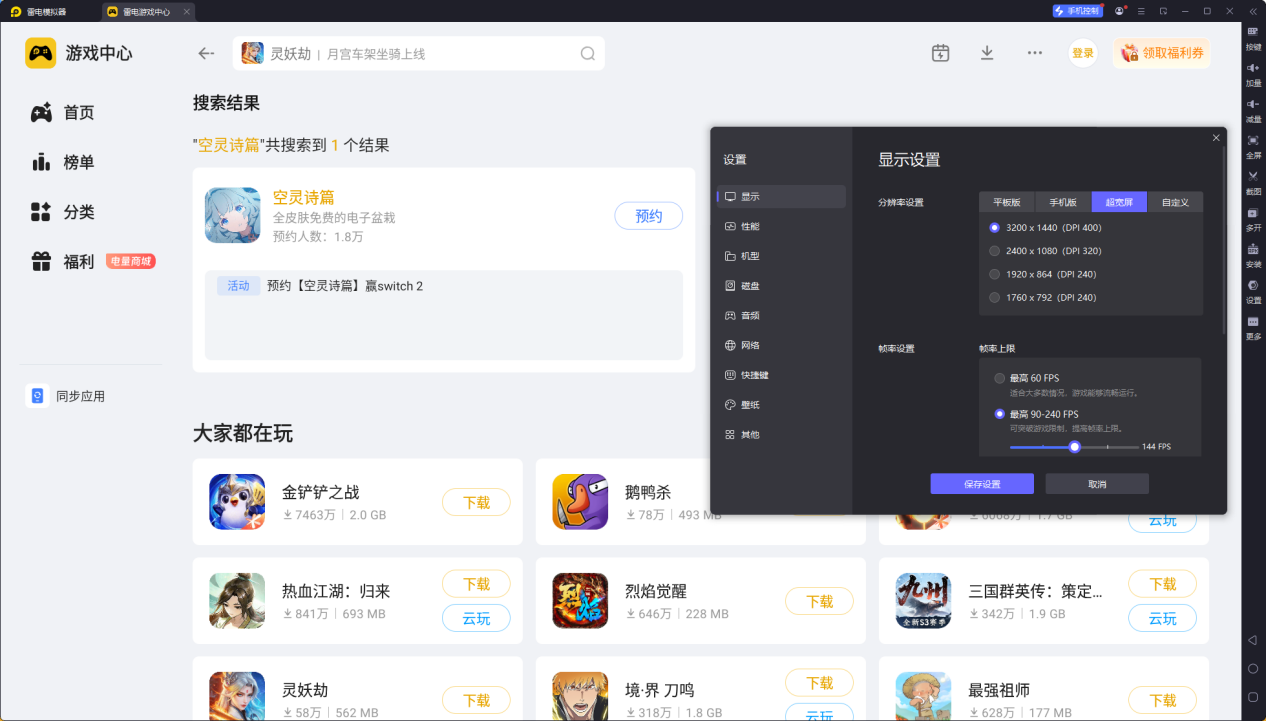Open 同步应用 sync apps
The width and height of the screenshot is (1266, 721).
tap(66, 396)
